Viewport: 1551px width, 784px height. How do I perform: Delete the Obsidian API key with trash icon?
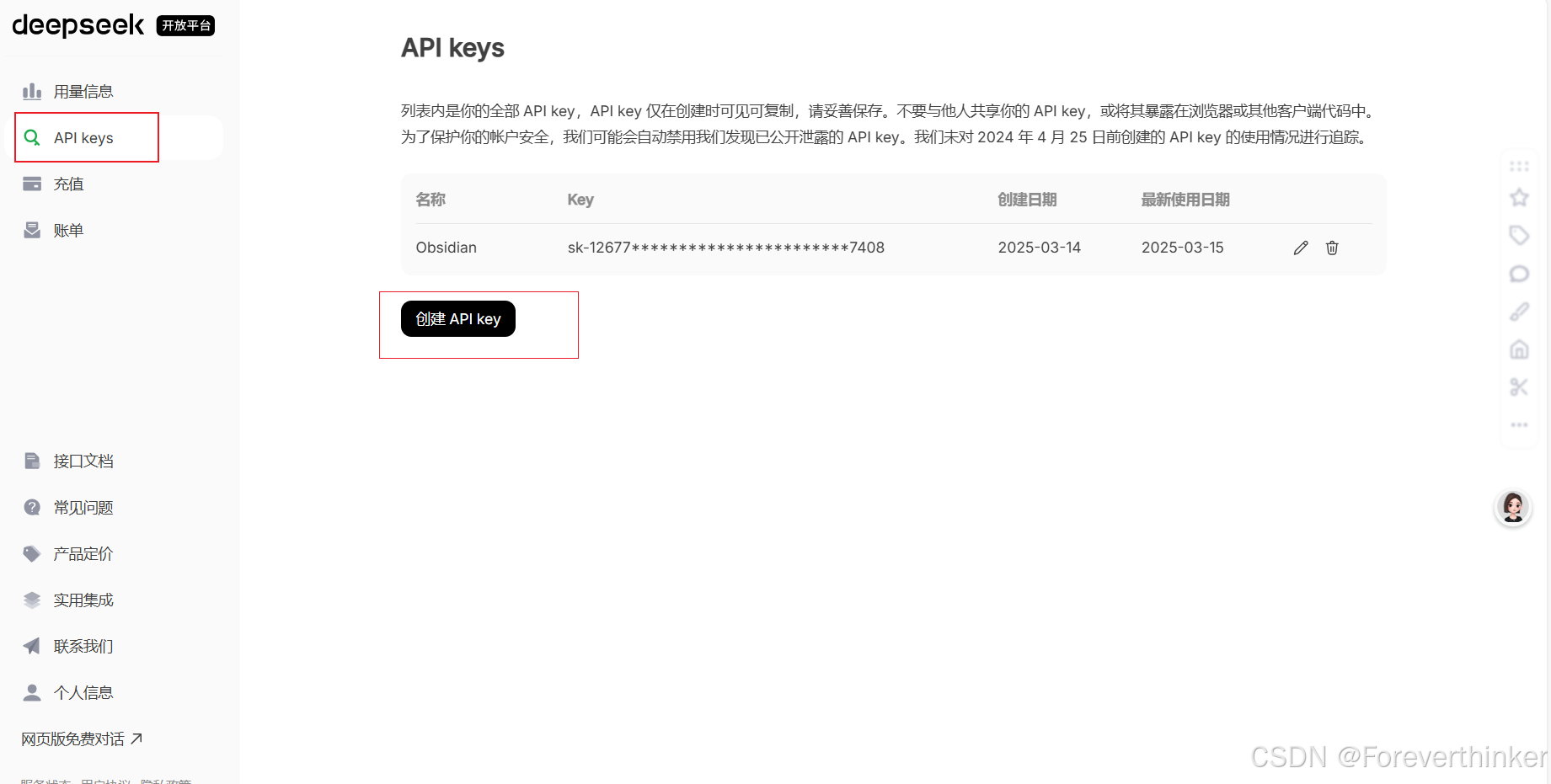click(x=1332, y=248)
